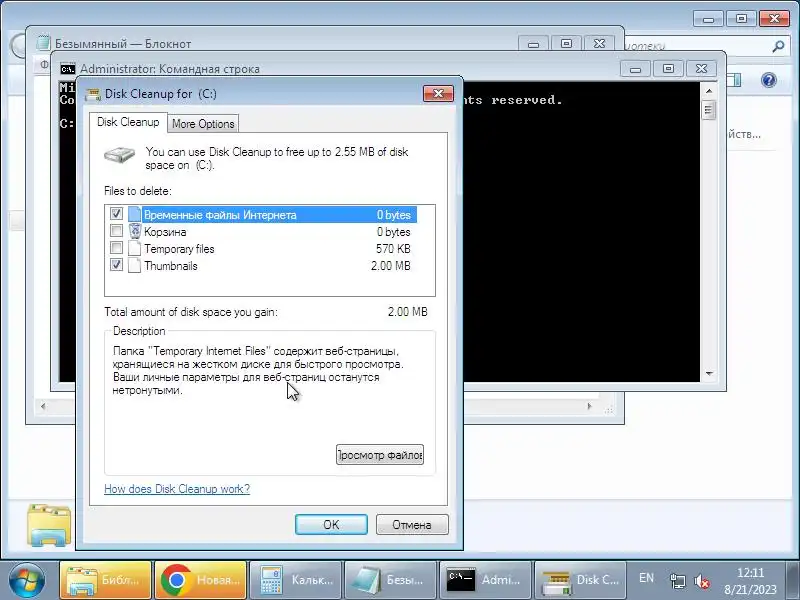Click Disk Cleanup taskbar button

tap(580, 580)
